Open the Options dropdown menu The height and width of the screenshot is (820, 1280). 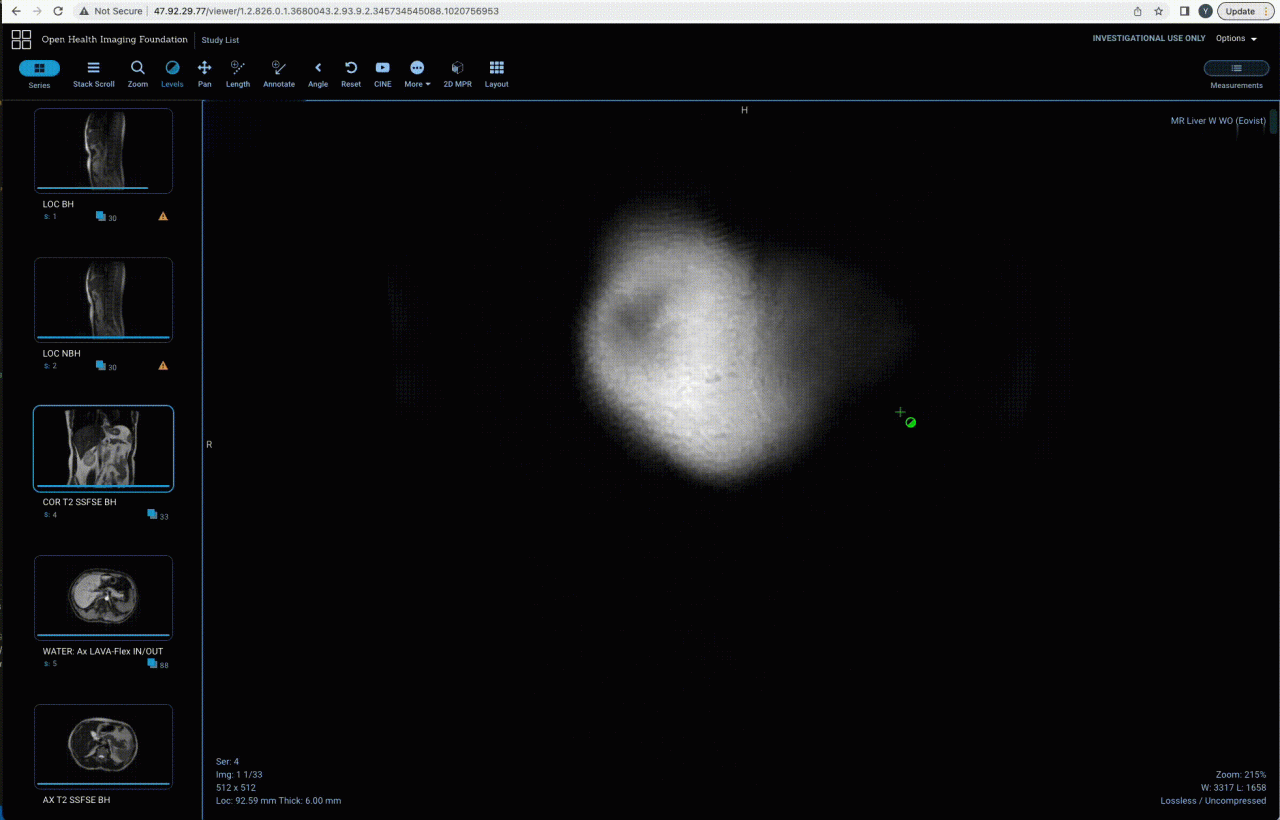(1236, 39)
